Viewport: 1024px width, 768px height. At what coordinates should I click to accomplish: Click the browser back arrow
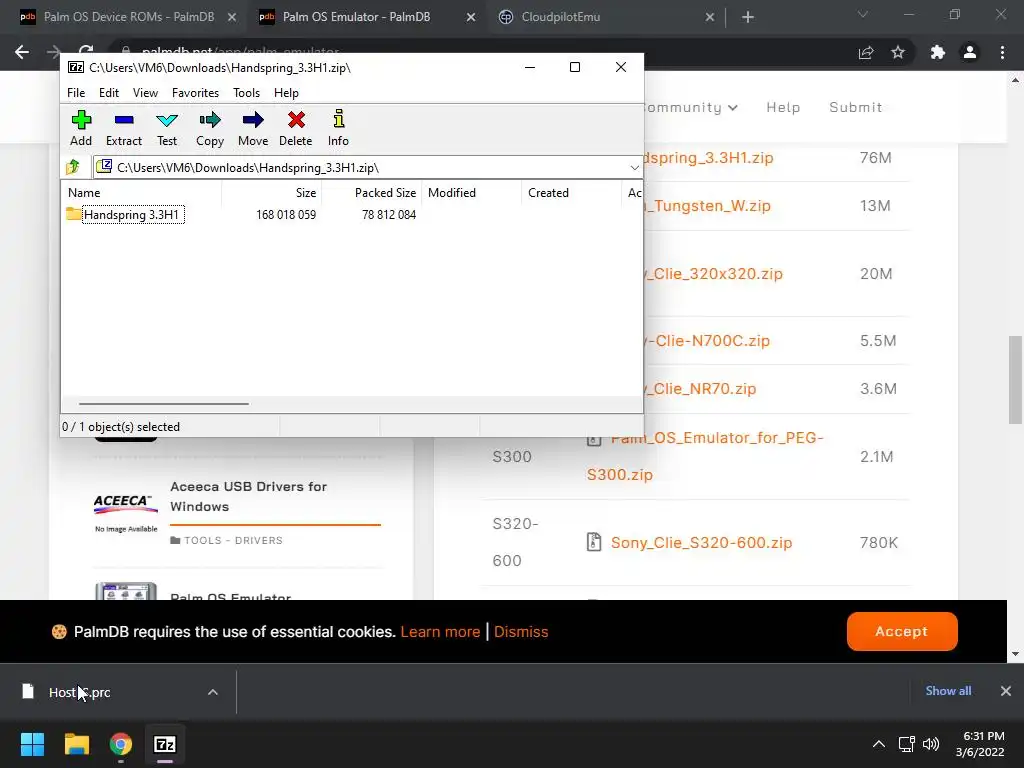click(22, 52)
